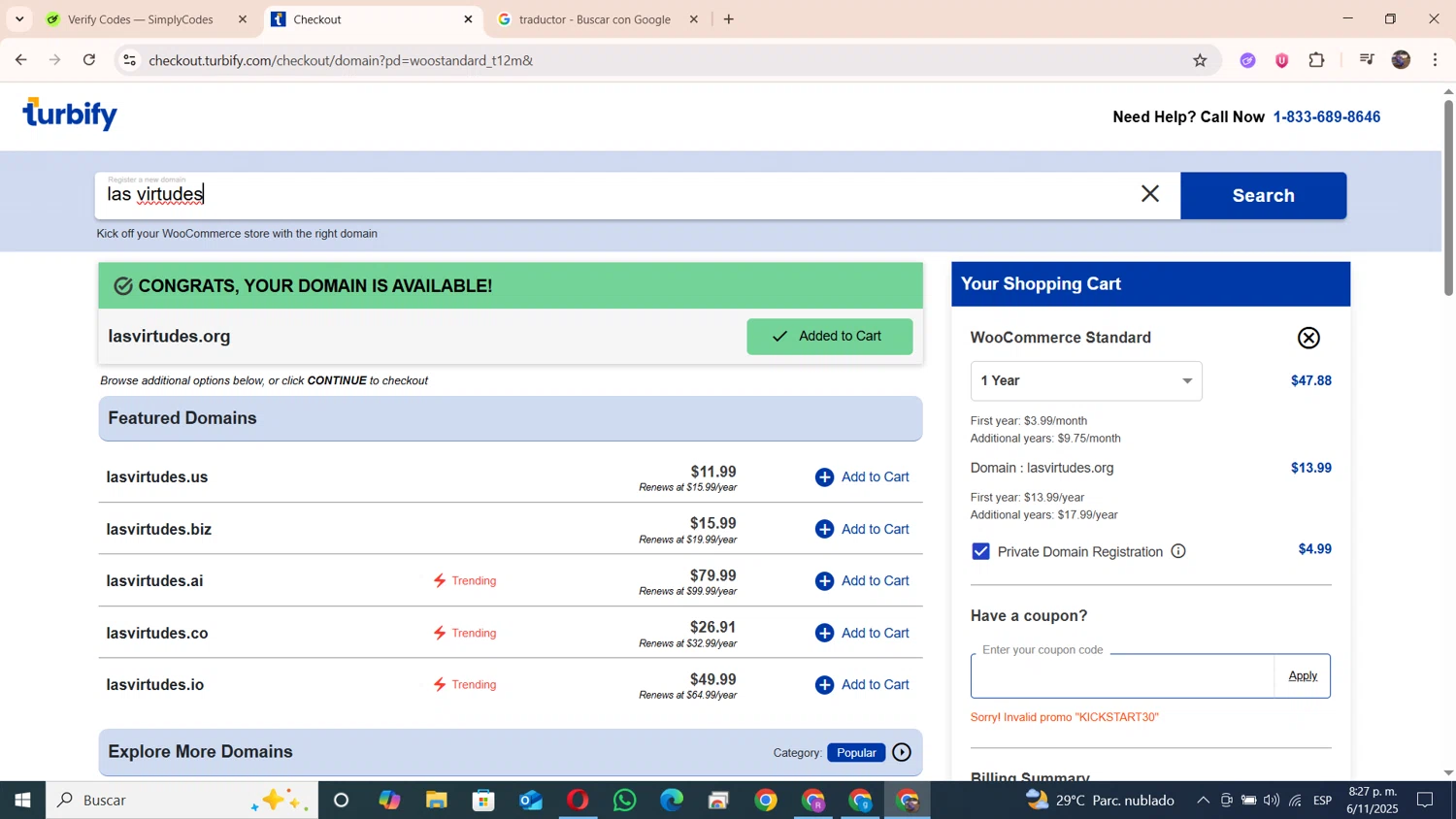The height and width of the screenshot is (819, 1456).
Task: Bookmark this page with star icon
Action: tap(1200, 60)
